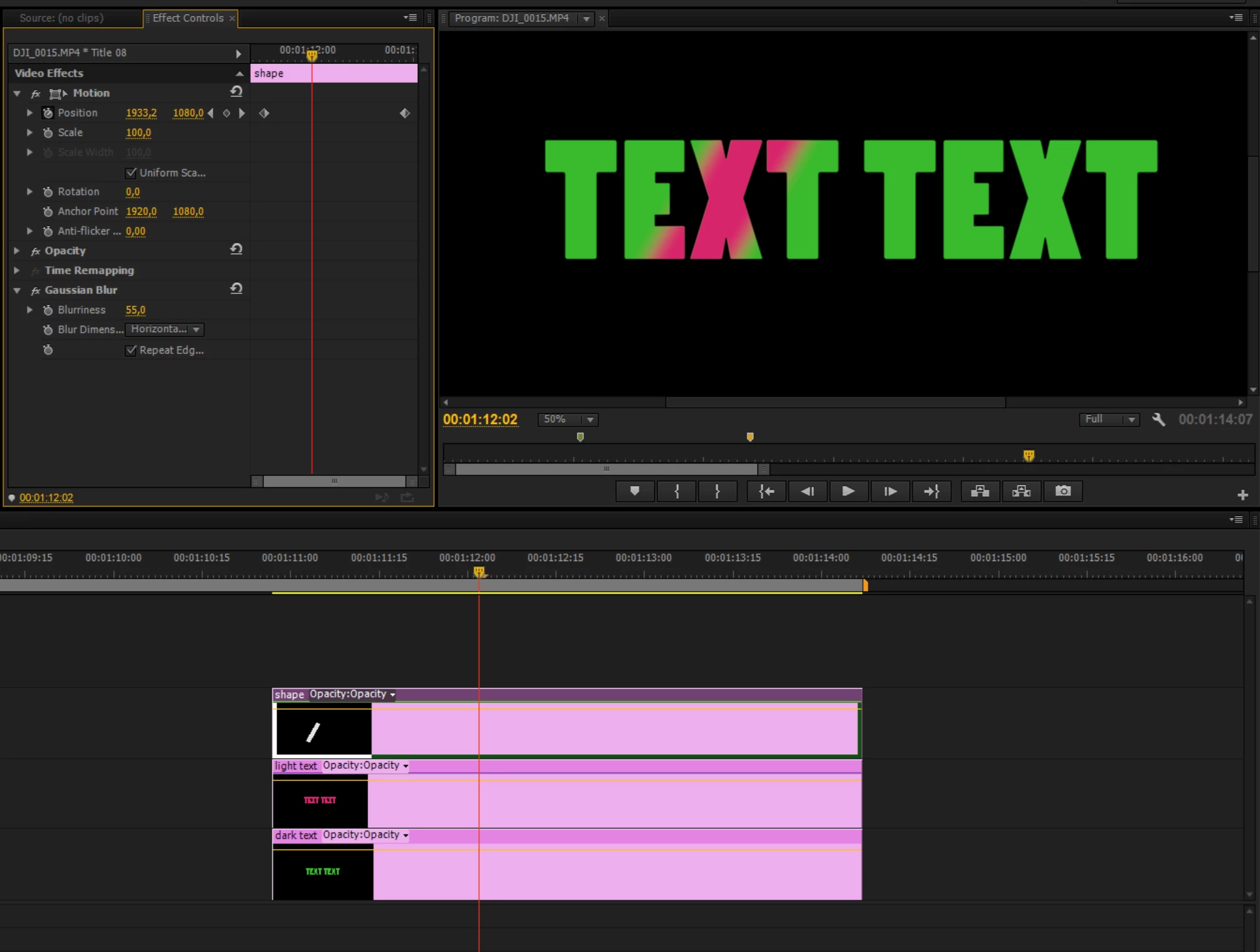Image resolution: width=1260 pixels, height=952 pixels.
Task: Click the Mark In bracket button
Action: [x=676, y=491]
